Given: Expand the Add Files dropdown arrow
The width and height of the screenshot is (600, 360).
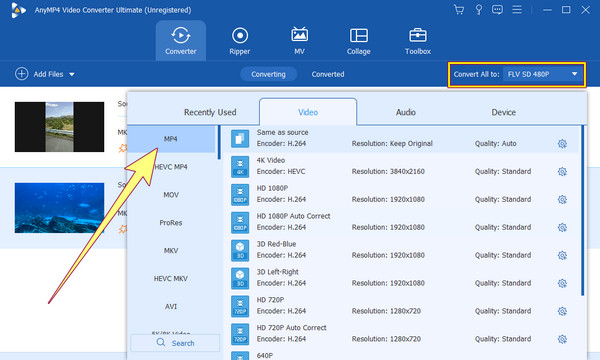Looking at the screenshot, I should point(72,74).
